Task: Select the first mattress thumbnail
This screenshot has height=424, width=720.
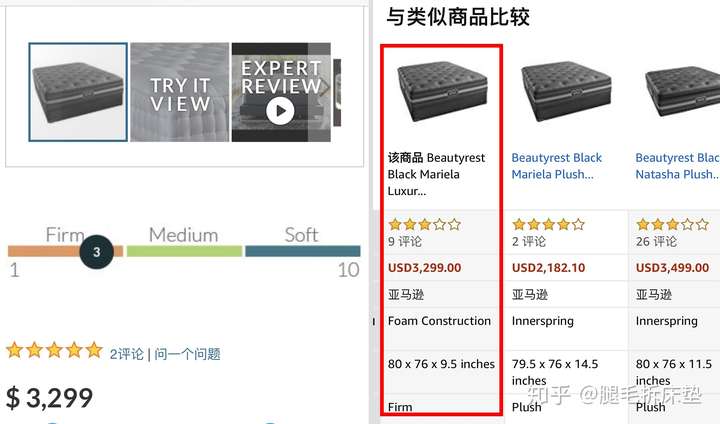Action: pyautogui.click(x=78, y=92)
